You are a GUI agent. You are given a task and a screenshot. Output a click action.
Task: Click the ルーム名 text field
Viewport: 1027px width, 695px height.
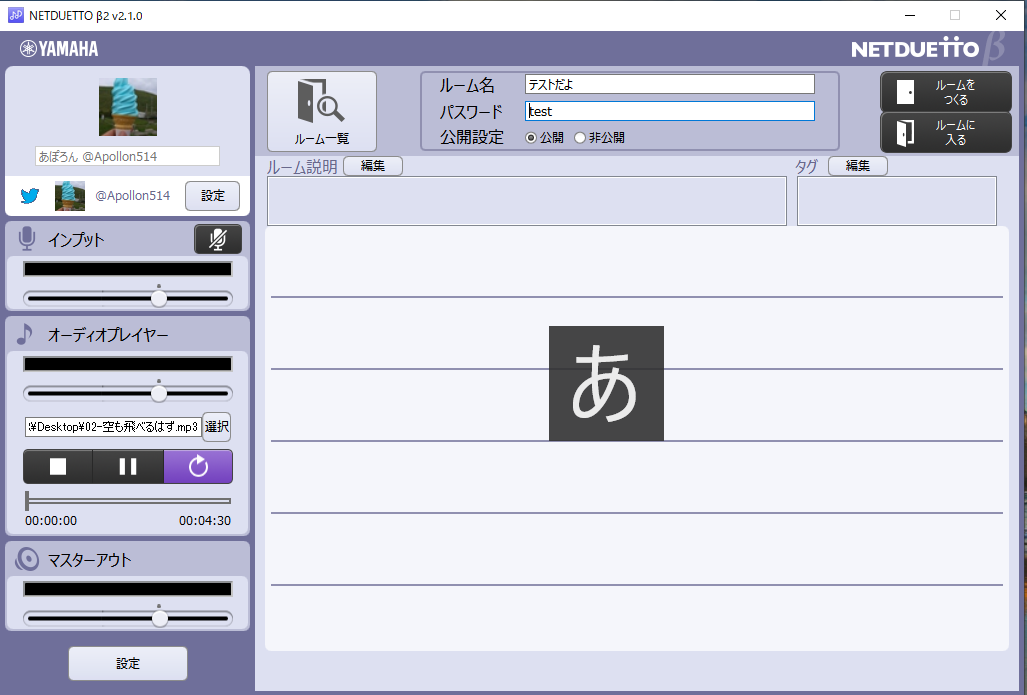coord(669,85)
